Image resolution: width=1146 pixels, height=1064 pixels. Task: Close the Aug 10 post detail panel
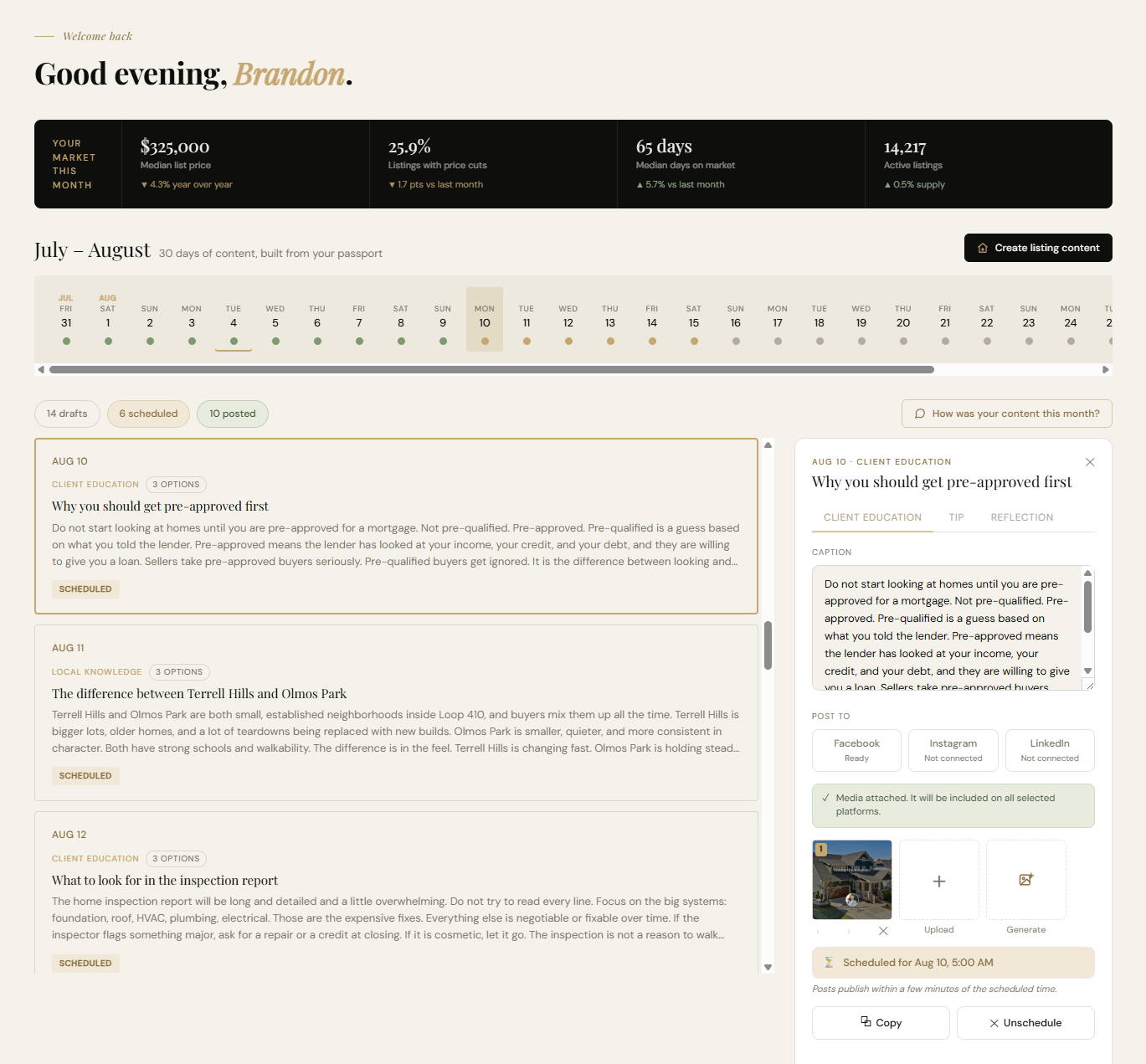click(x=1090, y=462)
